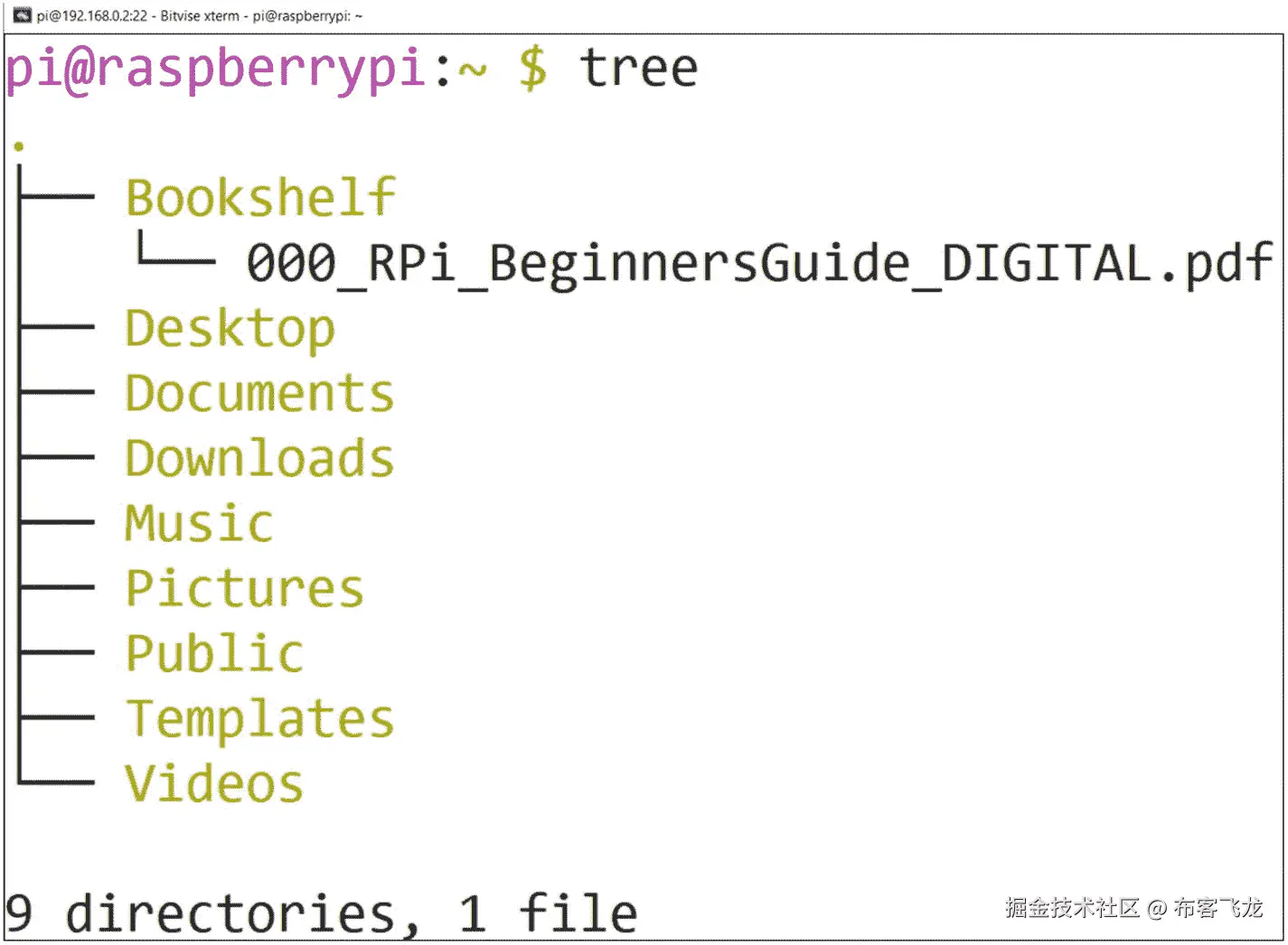
Task: Select the Pictures directory name
Action: pyautogui.click(x=244, y=588)
